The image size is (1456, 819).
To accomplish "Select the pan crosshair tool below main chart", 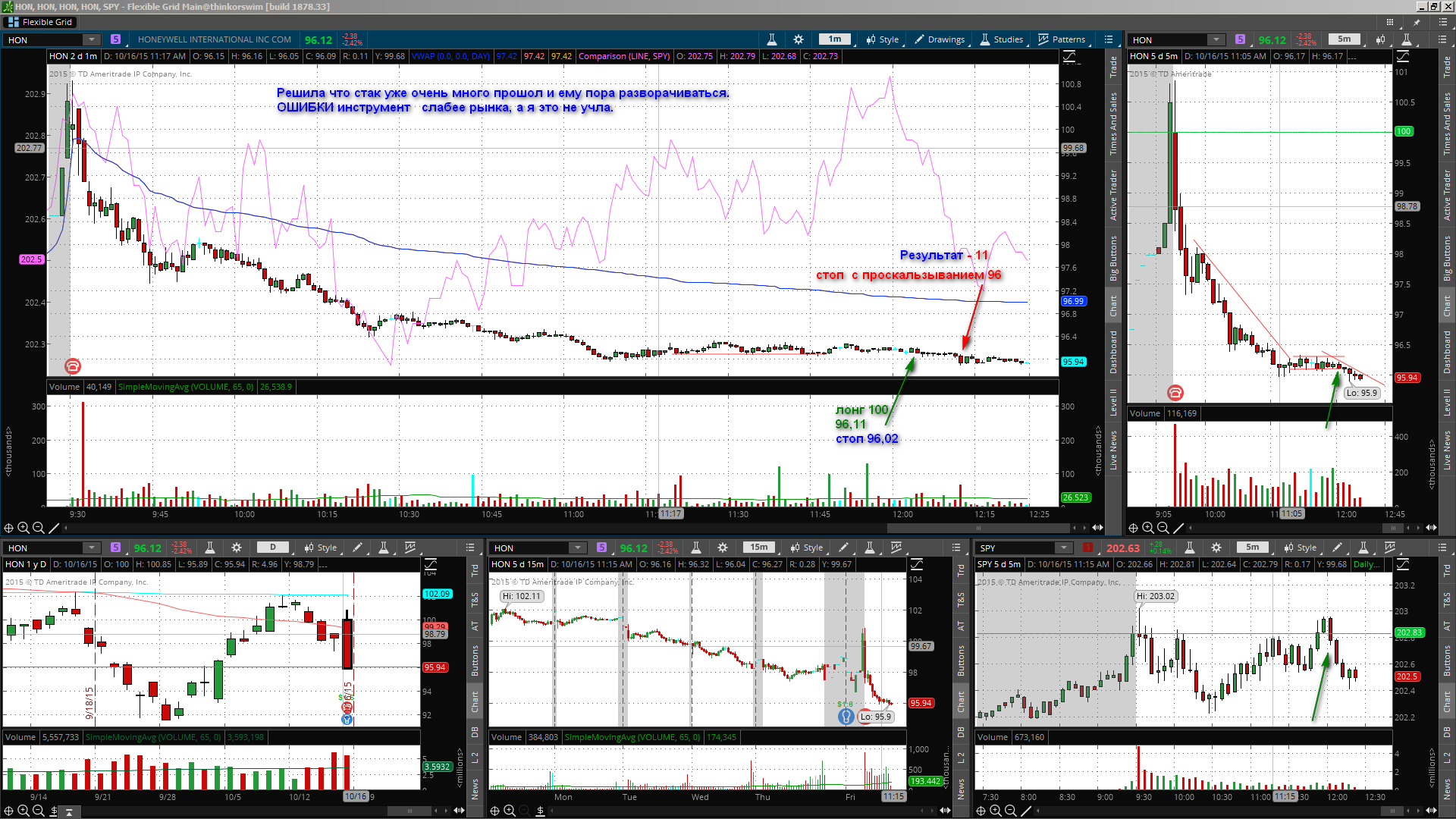I will coord(9,528).
